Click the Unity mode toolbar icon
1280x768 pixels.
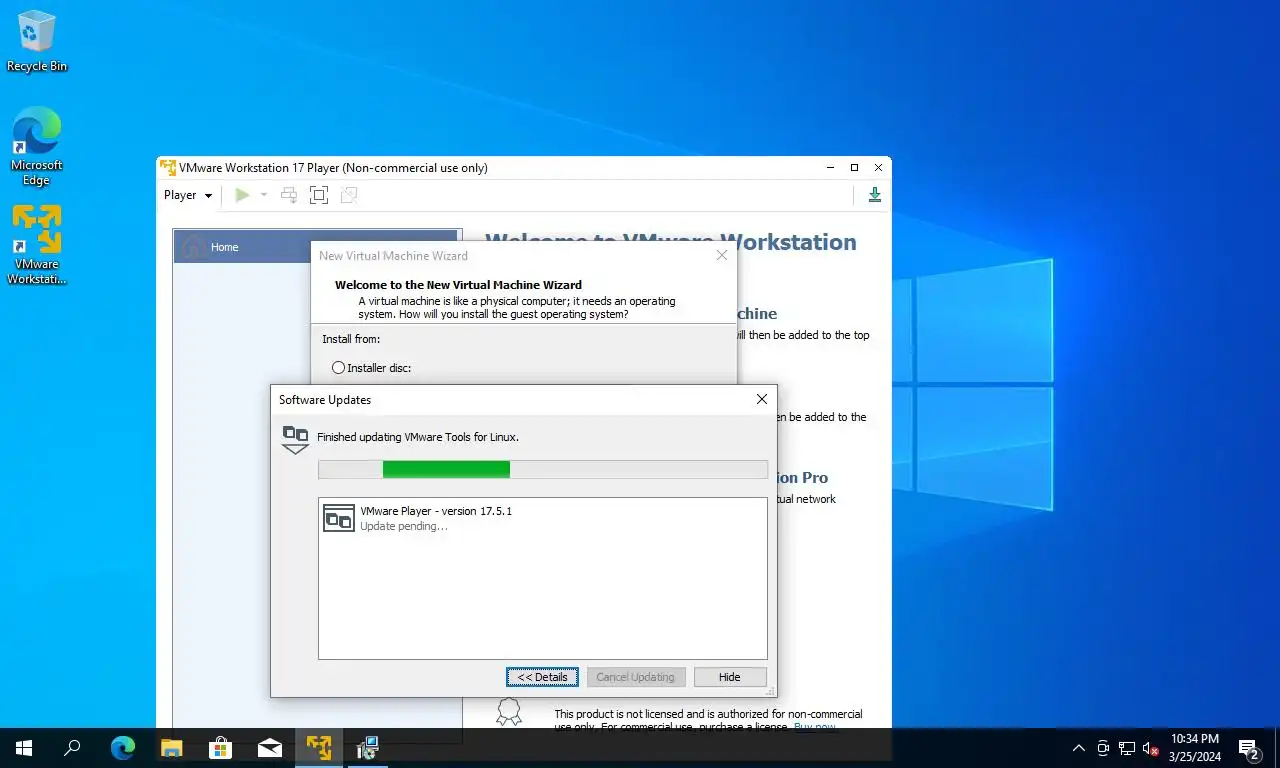click(x=349, y=195)
